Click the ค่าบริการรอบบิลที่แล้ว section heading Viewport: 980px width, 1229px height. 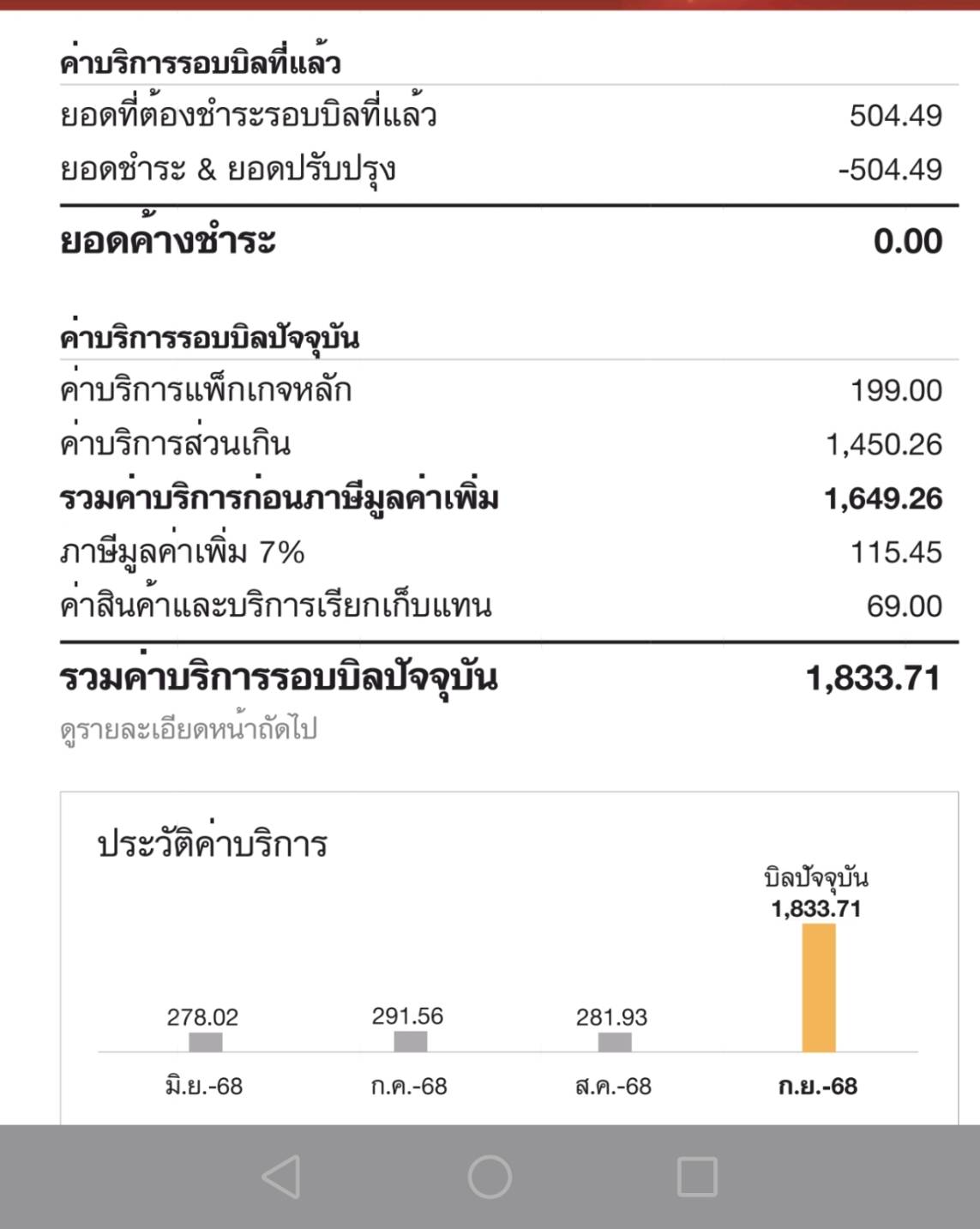(x=200, y=63)
